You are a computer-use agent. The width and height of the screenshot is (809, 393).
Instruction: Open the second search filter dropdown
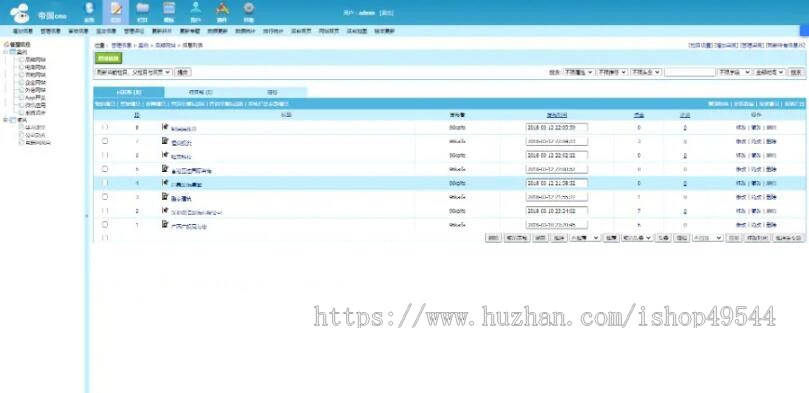coord(612,72)
